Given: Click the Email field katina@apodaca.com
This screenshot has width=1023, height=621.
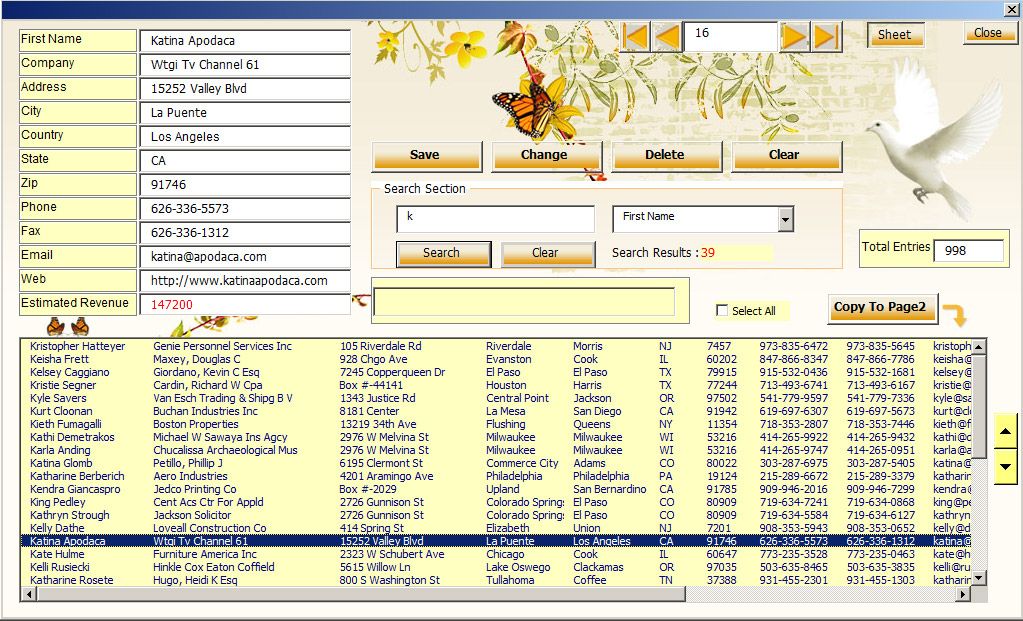Looking at the screenshot, I should point(245,257).
